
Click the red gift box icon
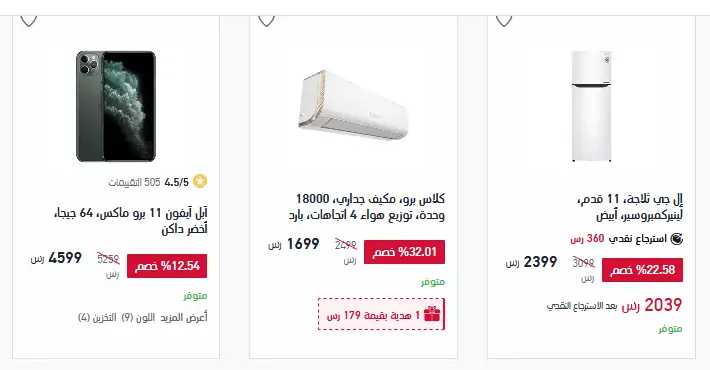[x=432, y=314]
